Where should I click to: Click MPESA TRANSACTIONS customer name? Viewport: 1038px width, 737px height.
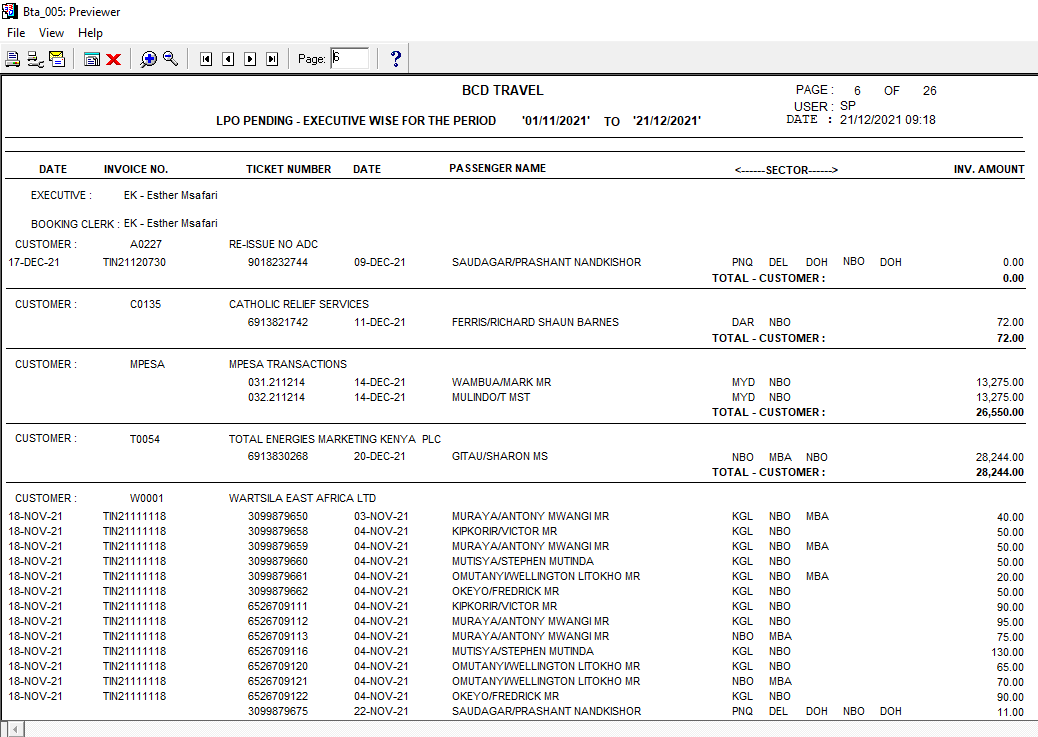pyautogui.click(x=288, y=364)
